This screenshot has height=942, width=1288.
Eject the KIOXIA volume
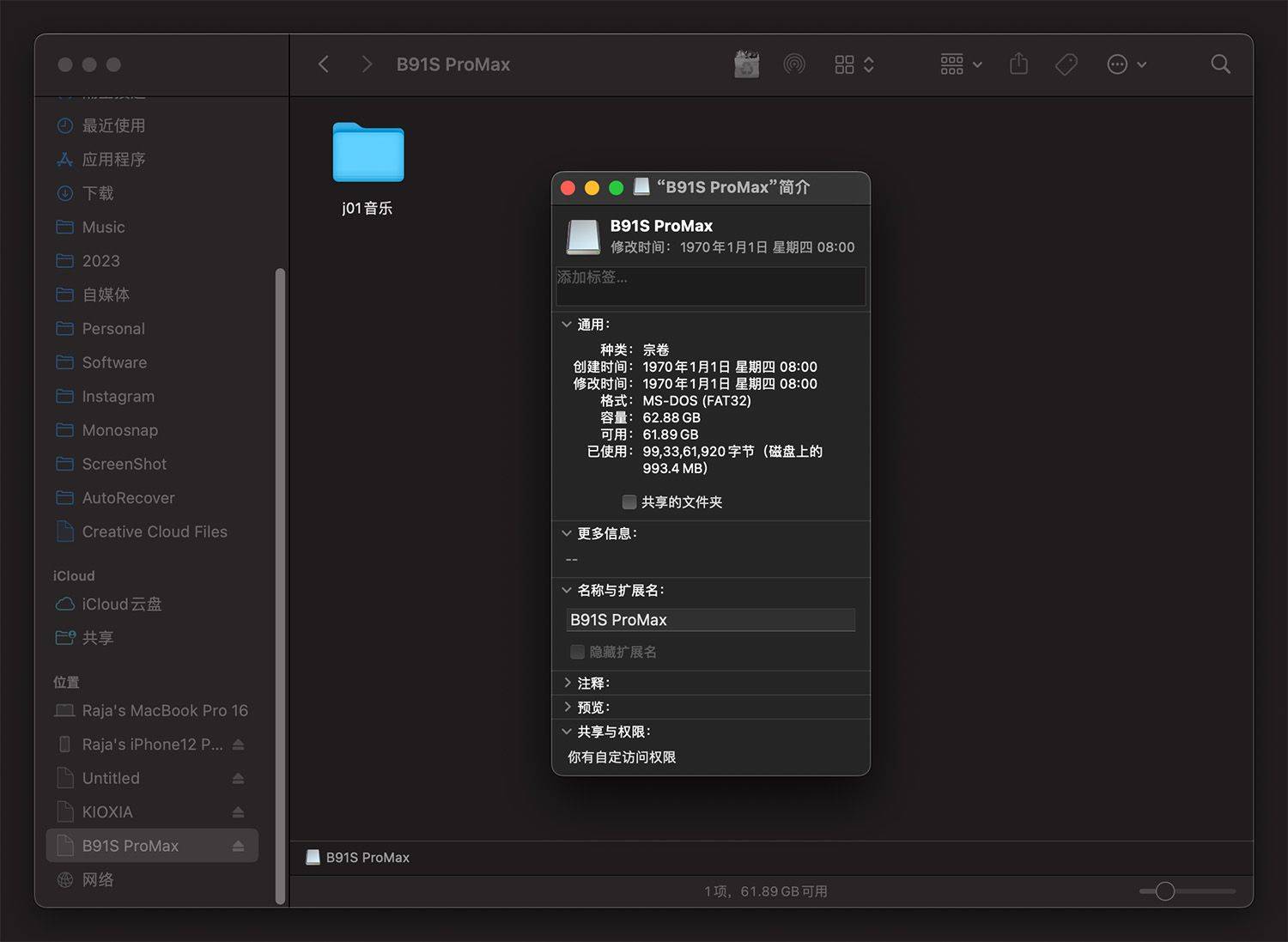(239, 812)
